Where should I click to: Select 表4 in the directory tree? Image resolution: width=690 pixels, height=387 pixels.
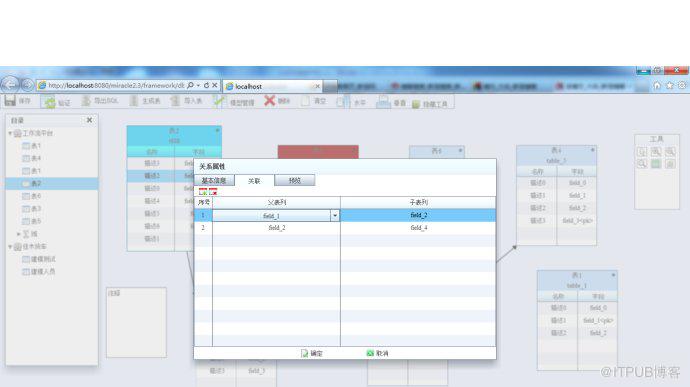coord(32,158)
